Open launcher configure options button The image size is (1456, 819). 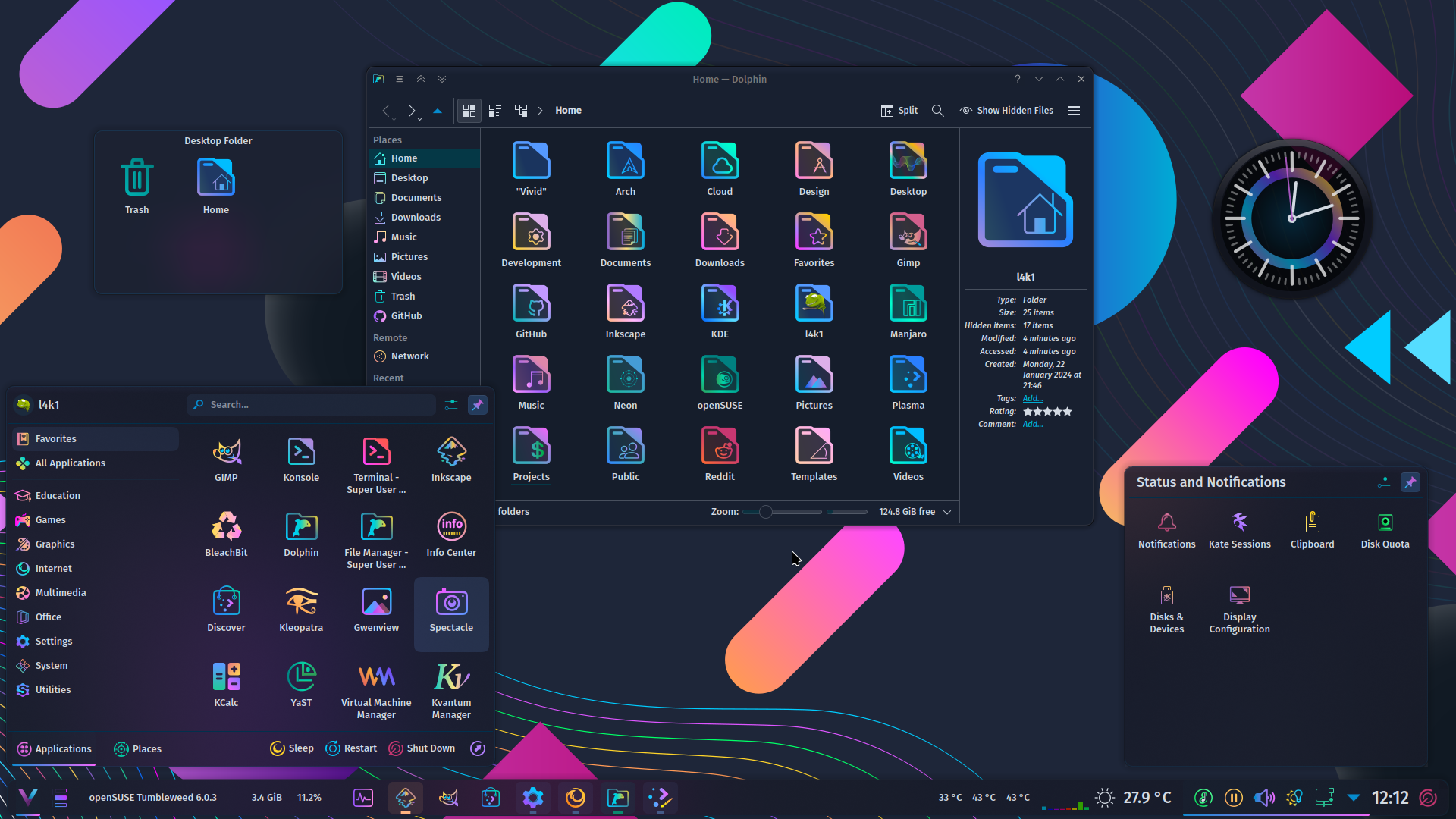(451, 405)
